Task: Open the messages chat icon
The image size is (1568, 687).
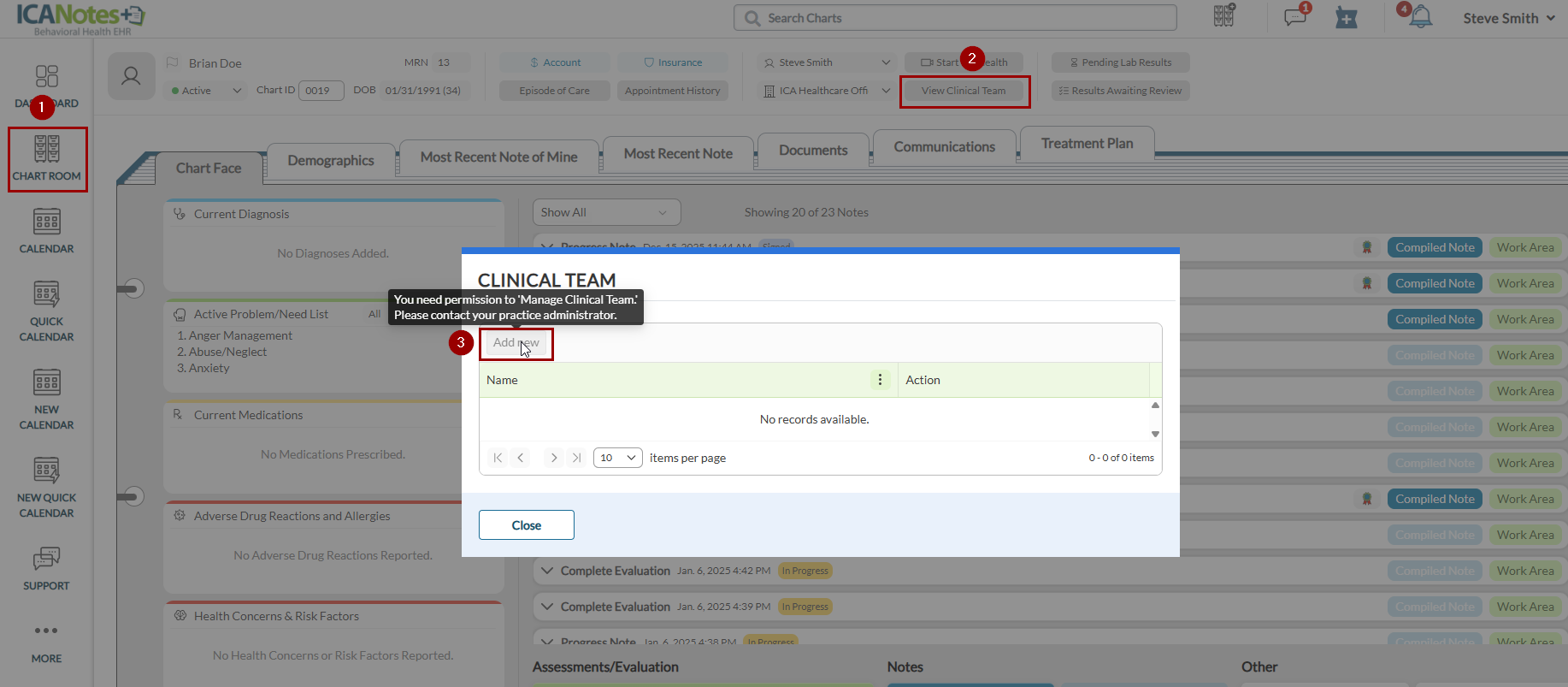Action: [x=1294, y=17]
